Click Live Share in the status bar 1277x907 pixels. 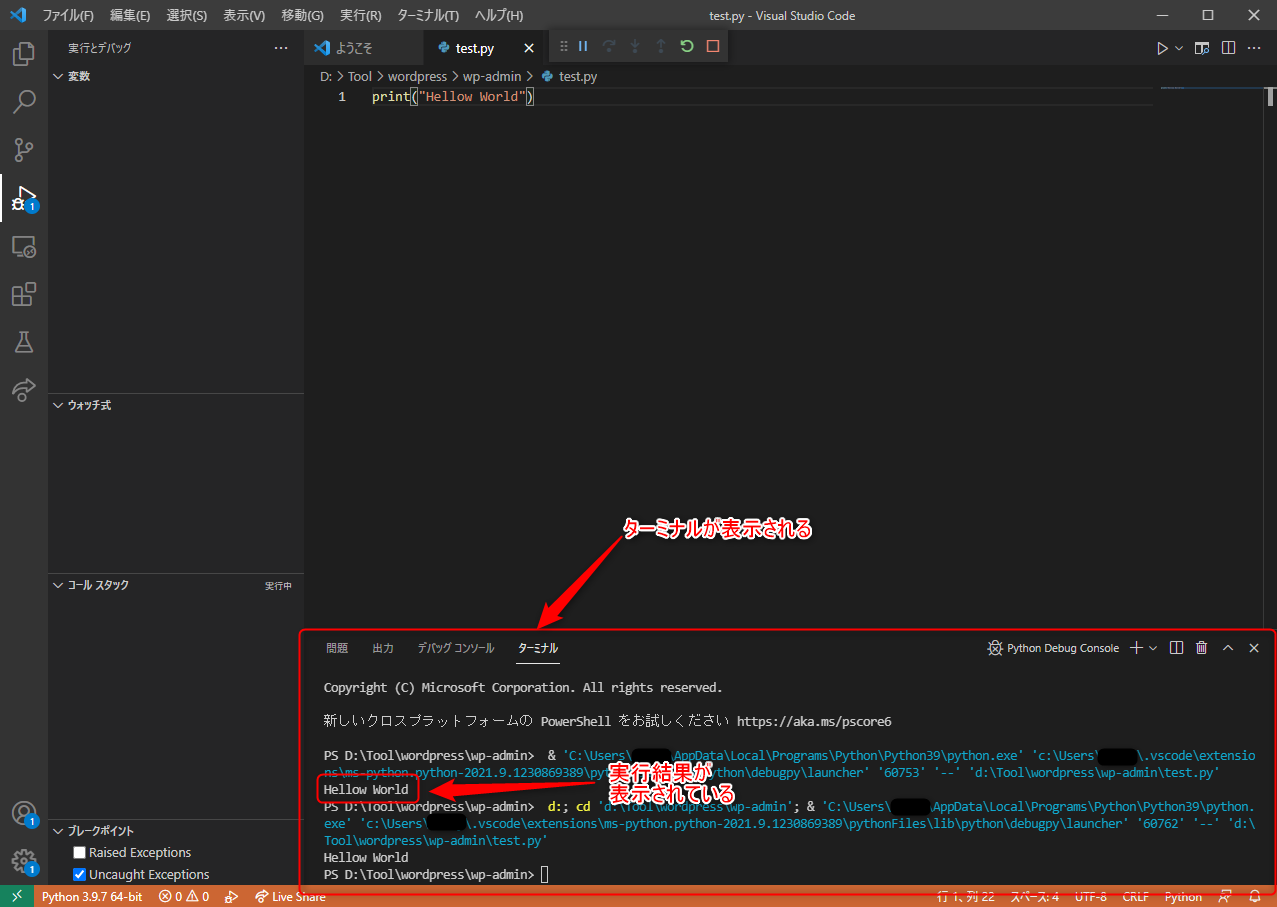point(290,897)
